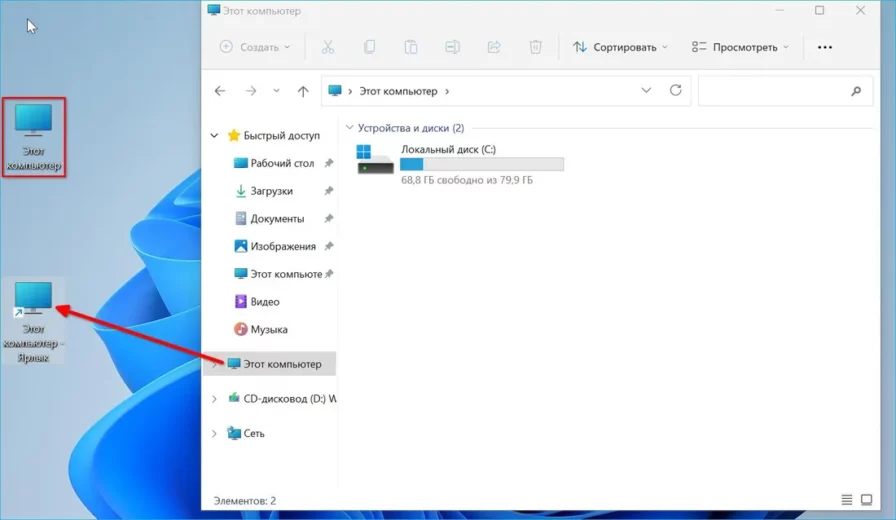
Task: Click the Delete trash bin icon
Action: pyautogui.click(x=535, y=47)
